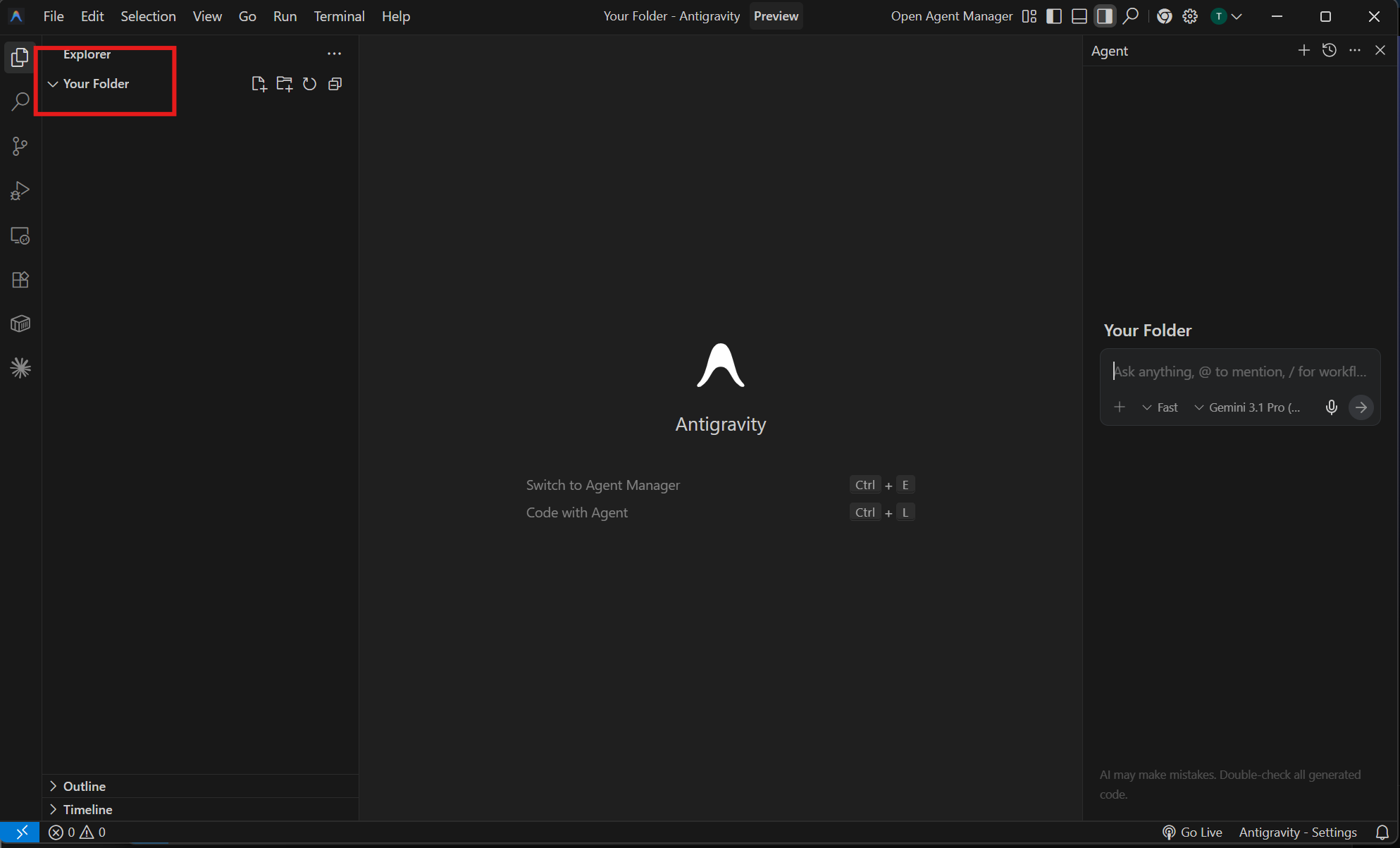Open Antigravity settings via gear icon
The image size is (1400, 848).
[x=1190, y=16]
